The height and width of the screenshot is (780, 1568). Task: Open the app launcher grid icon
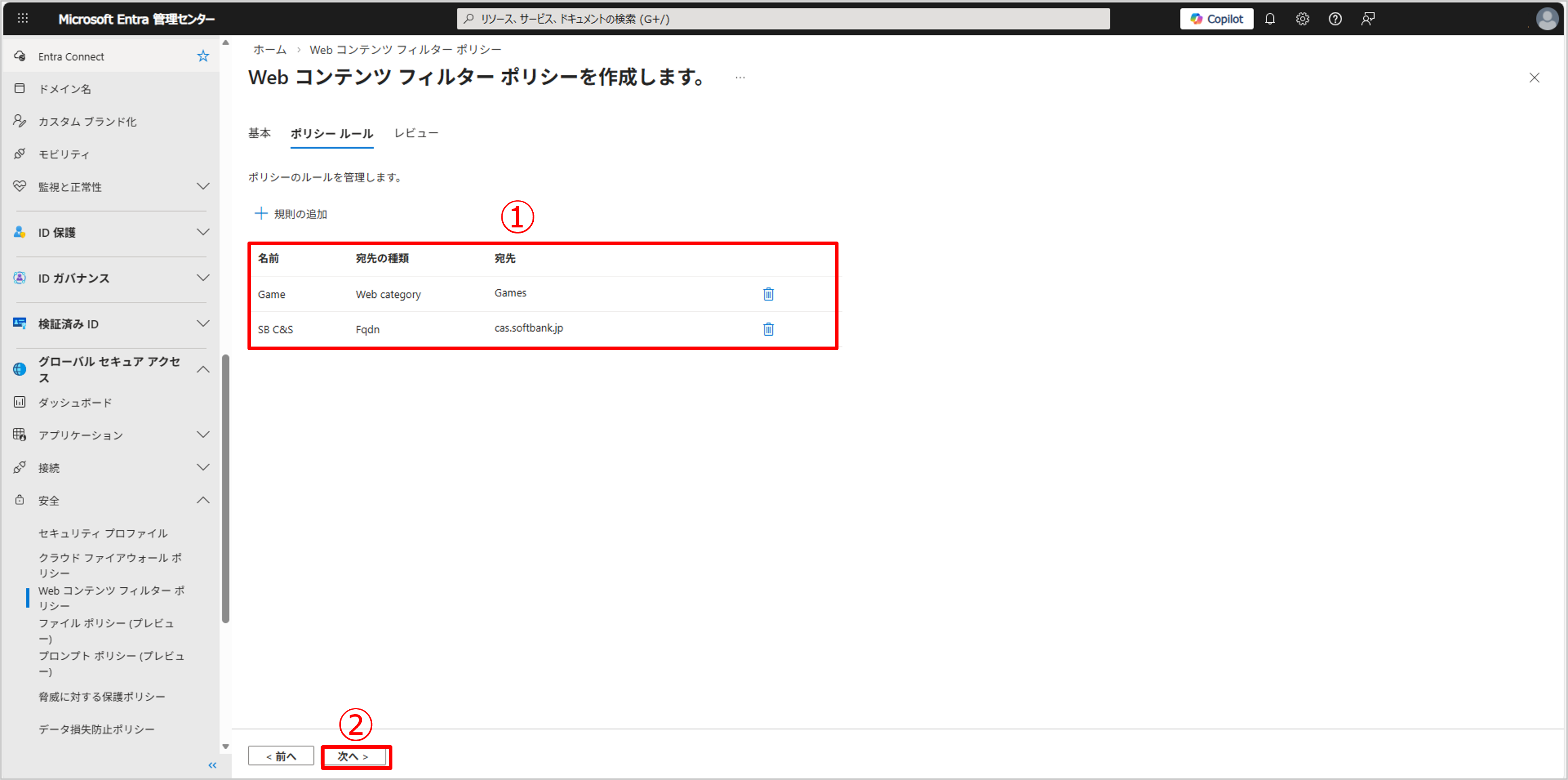(x=23, y=18)
